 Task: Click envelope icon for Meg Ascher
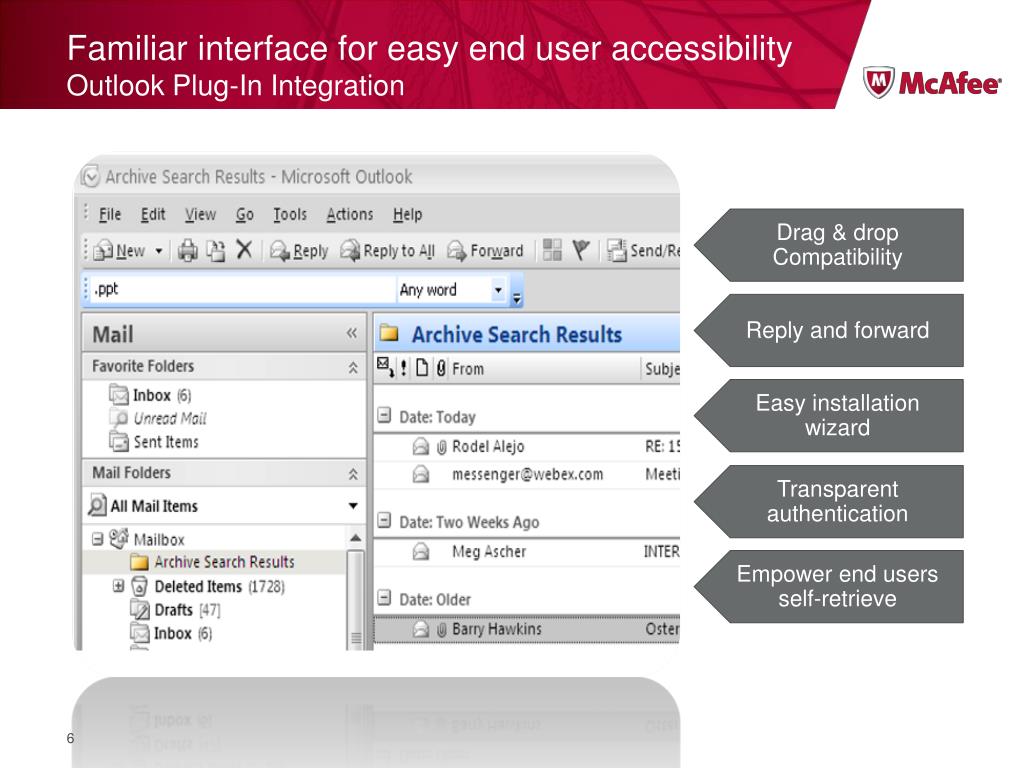[x=421, y=552]
